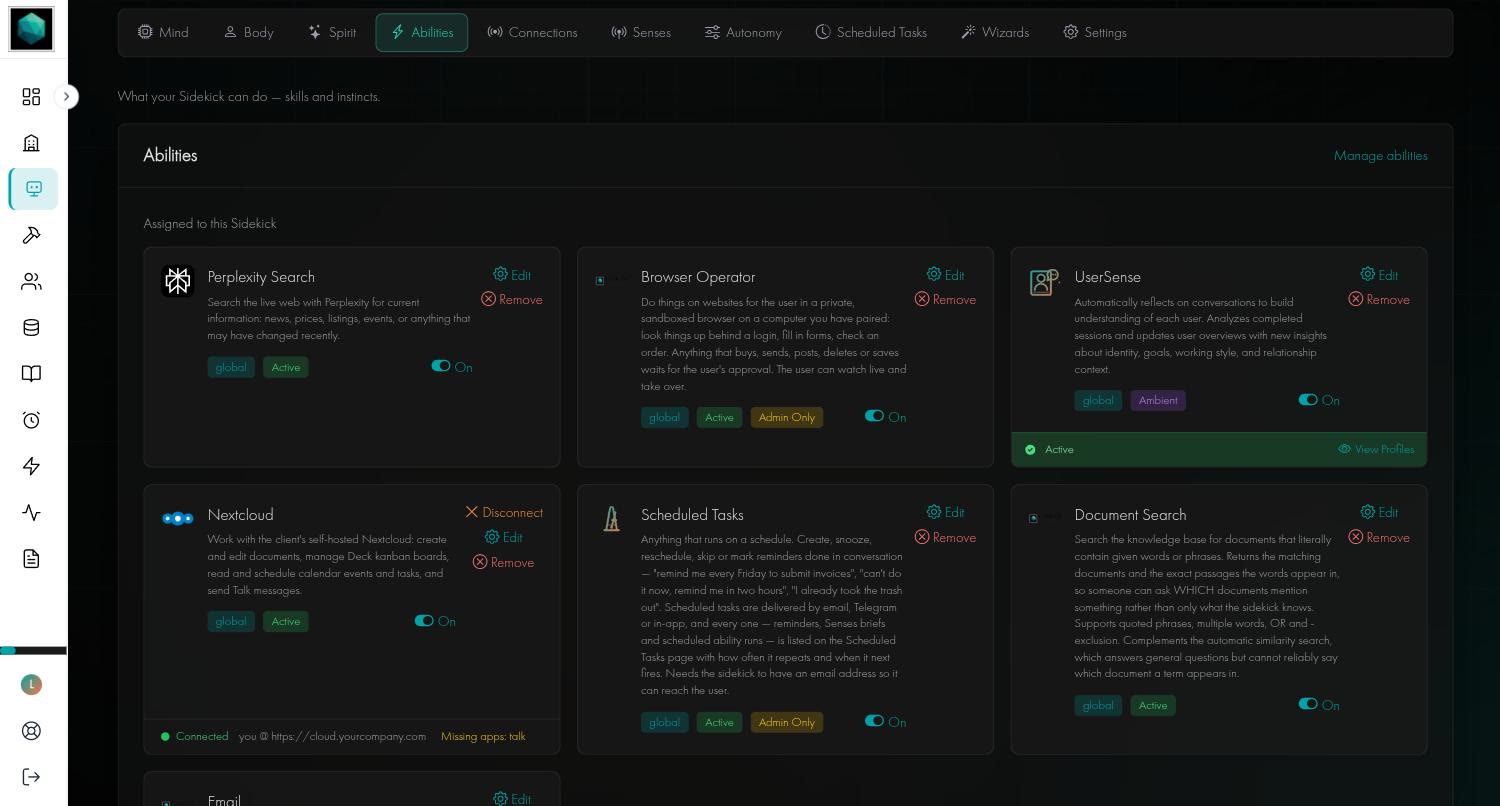Screen dimensions: 1500x806
Task: Remove the Nextcloud ability
Action: point(504,562)
